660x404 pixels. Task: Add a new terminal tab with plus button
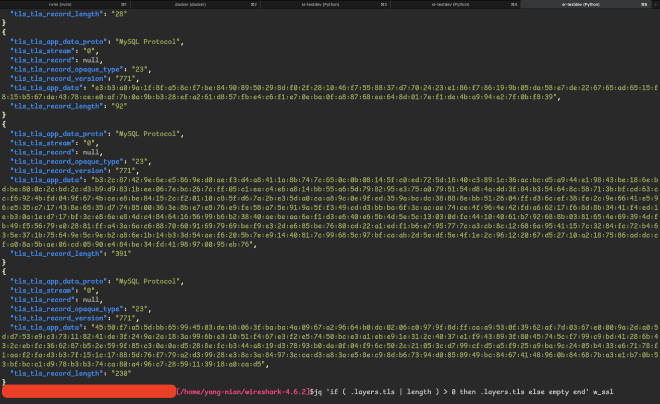click(655, 4)
